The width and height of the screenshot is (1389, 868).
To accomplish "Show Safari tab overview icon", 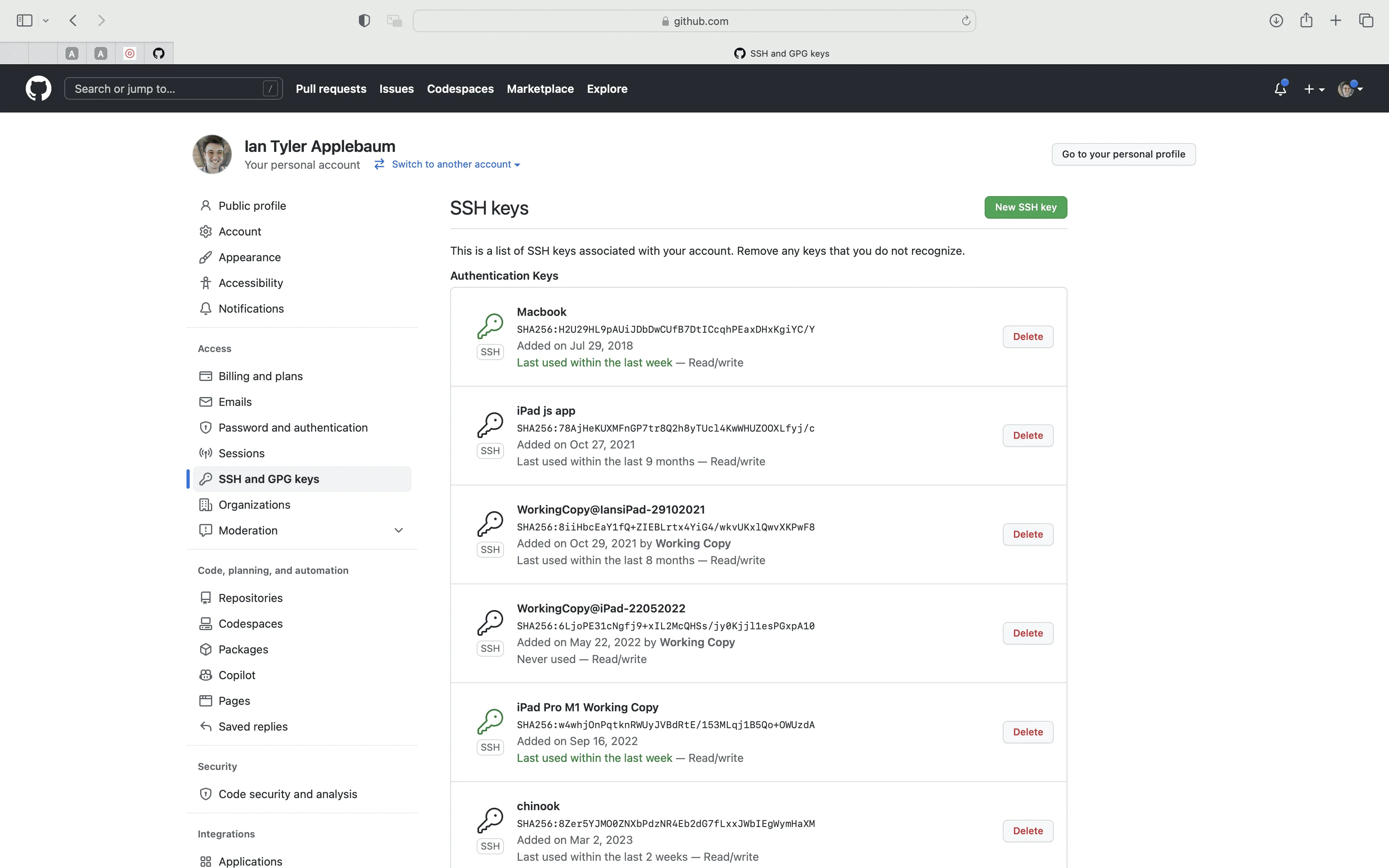I will click(x=1366, y=20).
